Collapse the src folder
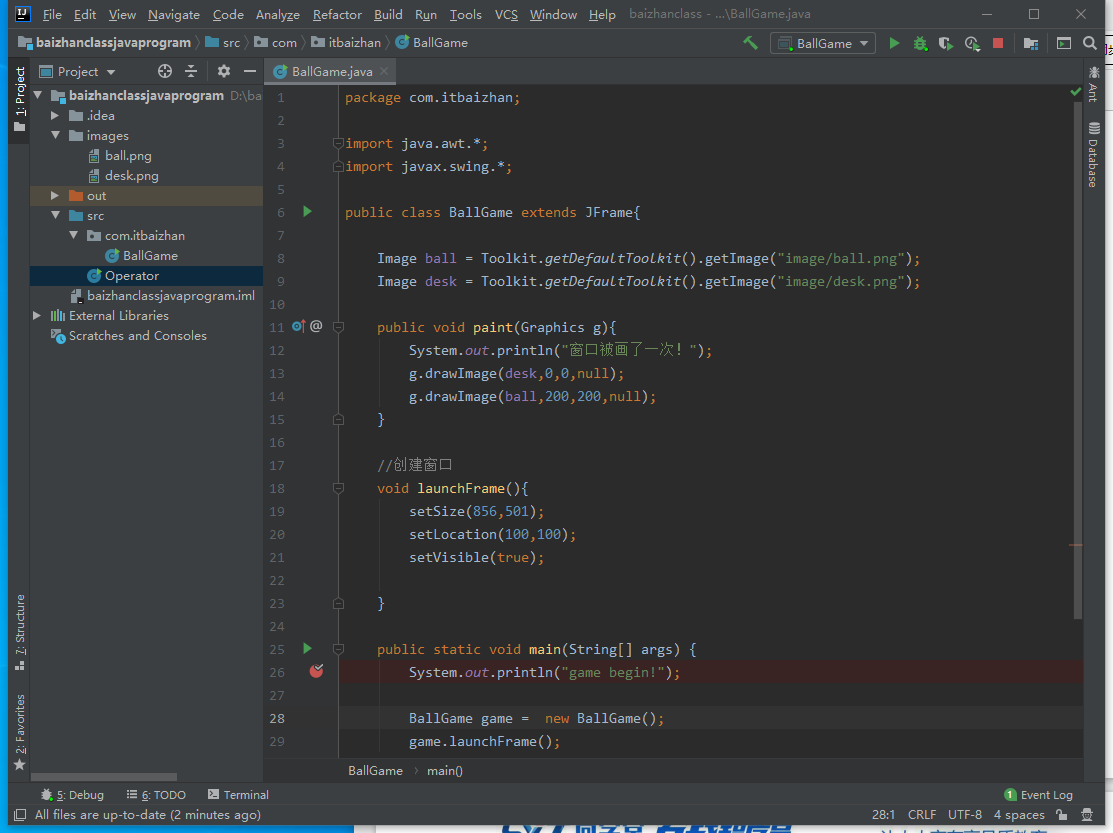Screen dimensions: 1113x833 pyautogui.click(x=55, y=215)
